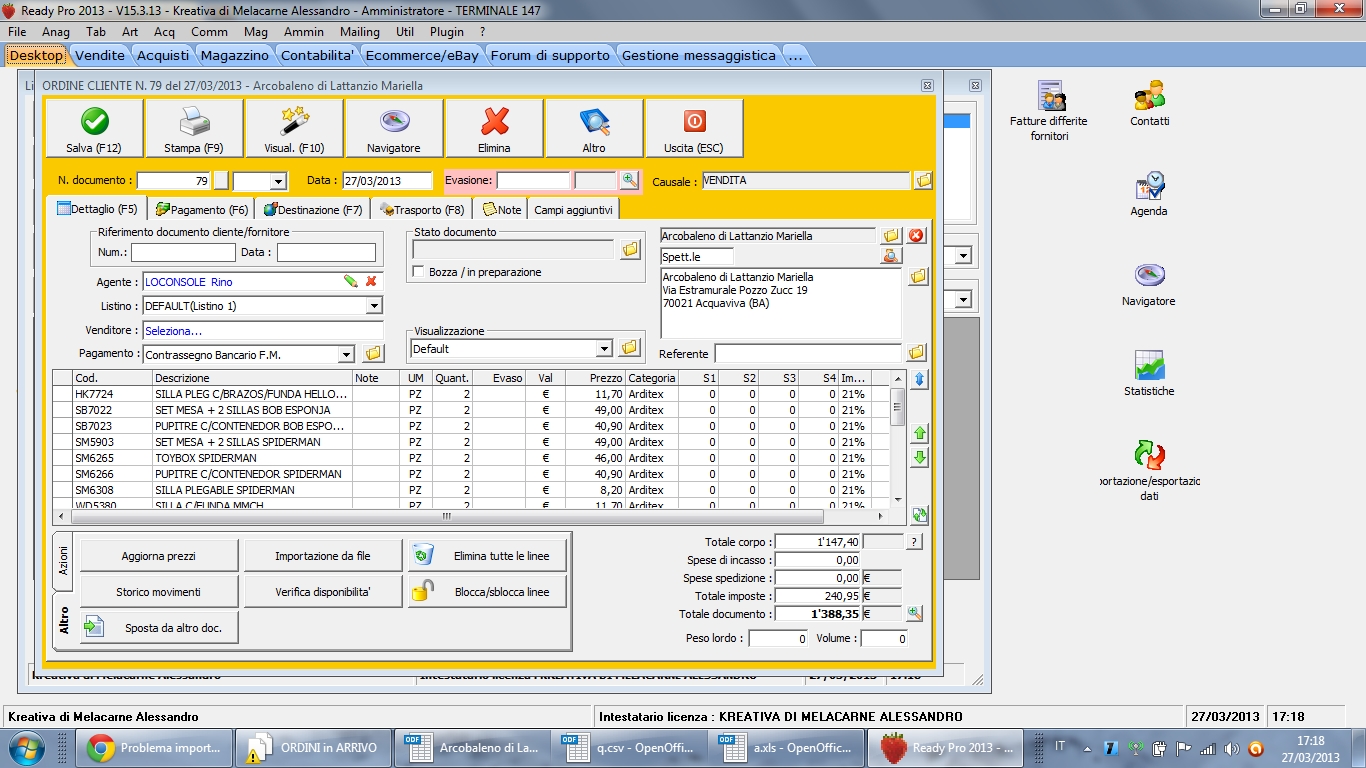Open the Agenda desktop icon
1366x768 pixels.
[1148, 193]
